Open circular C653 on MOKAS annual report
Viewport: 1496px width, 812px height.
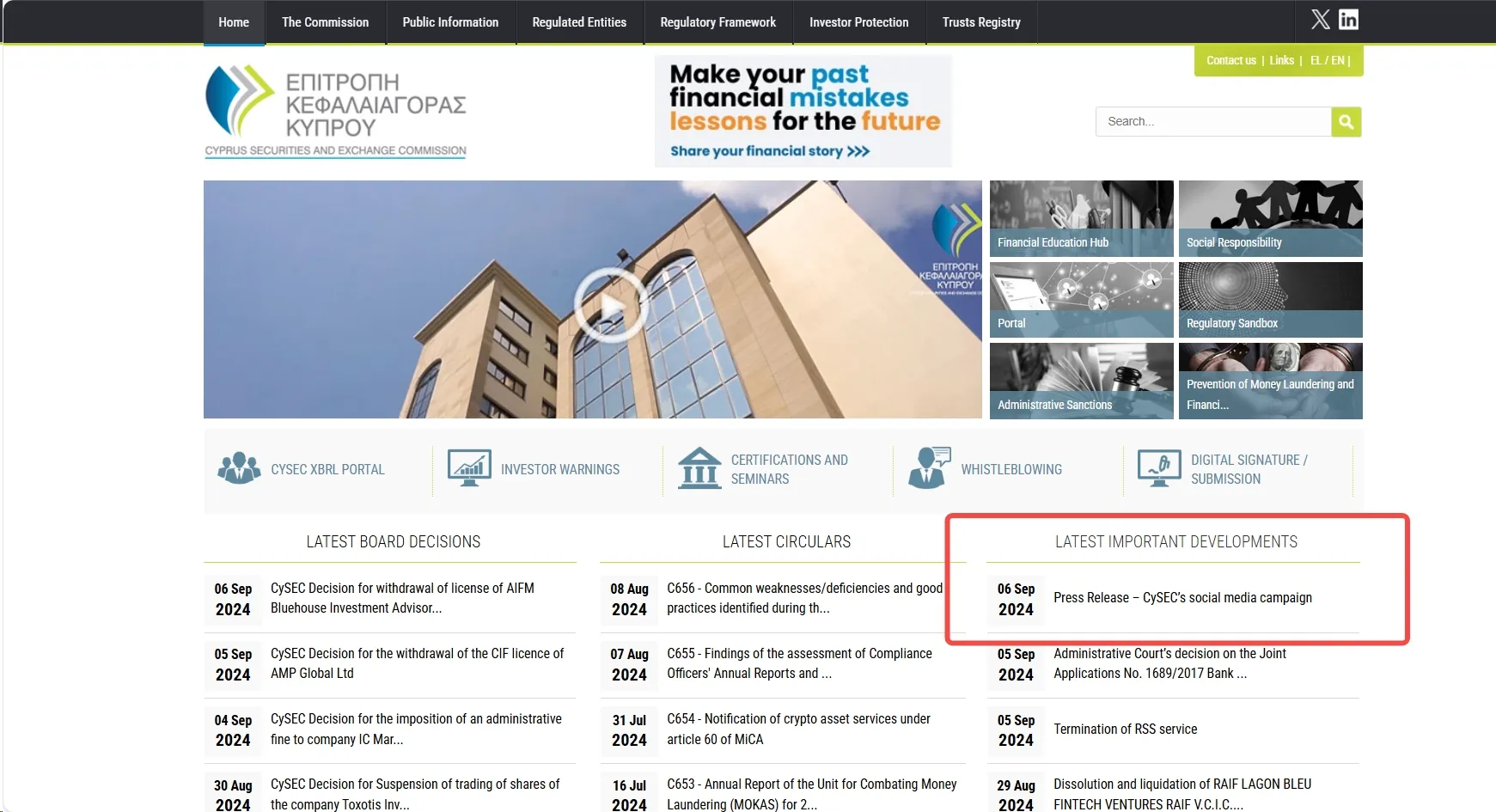(x=812, y=794)
